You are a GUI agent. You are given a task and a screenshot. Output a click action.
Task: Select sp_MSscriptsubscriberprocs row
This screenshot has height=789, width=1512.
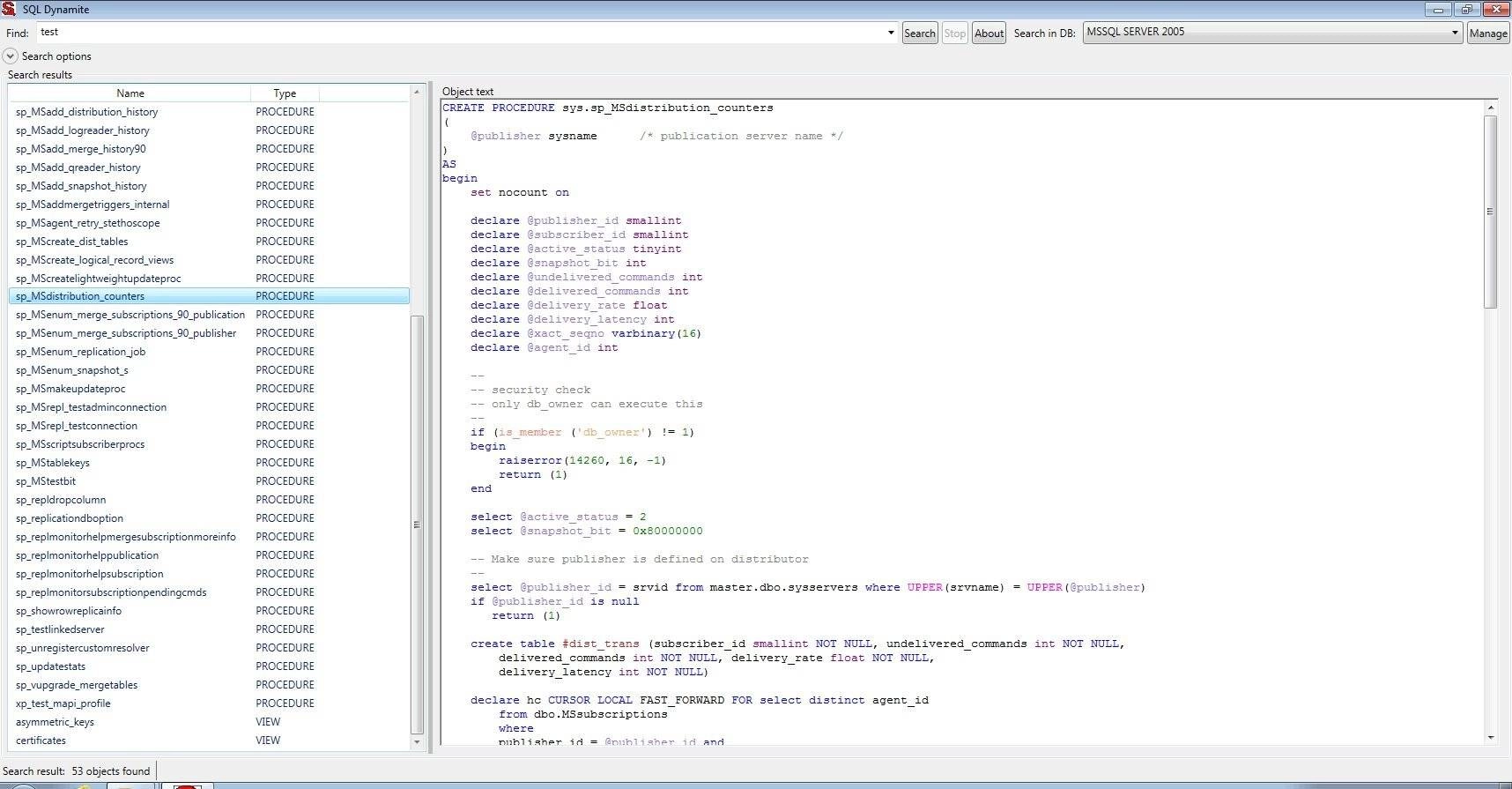[x=210, y=444]
